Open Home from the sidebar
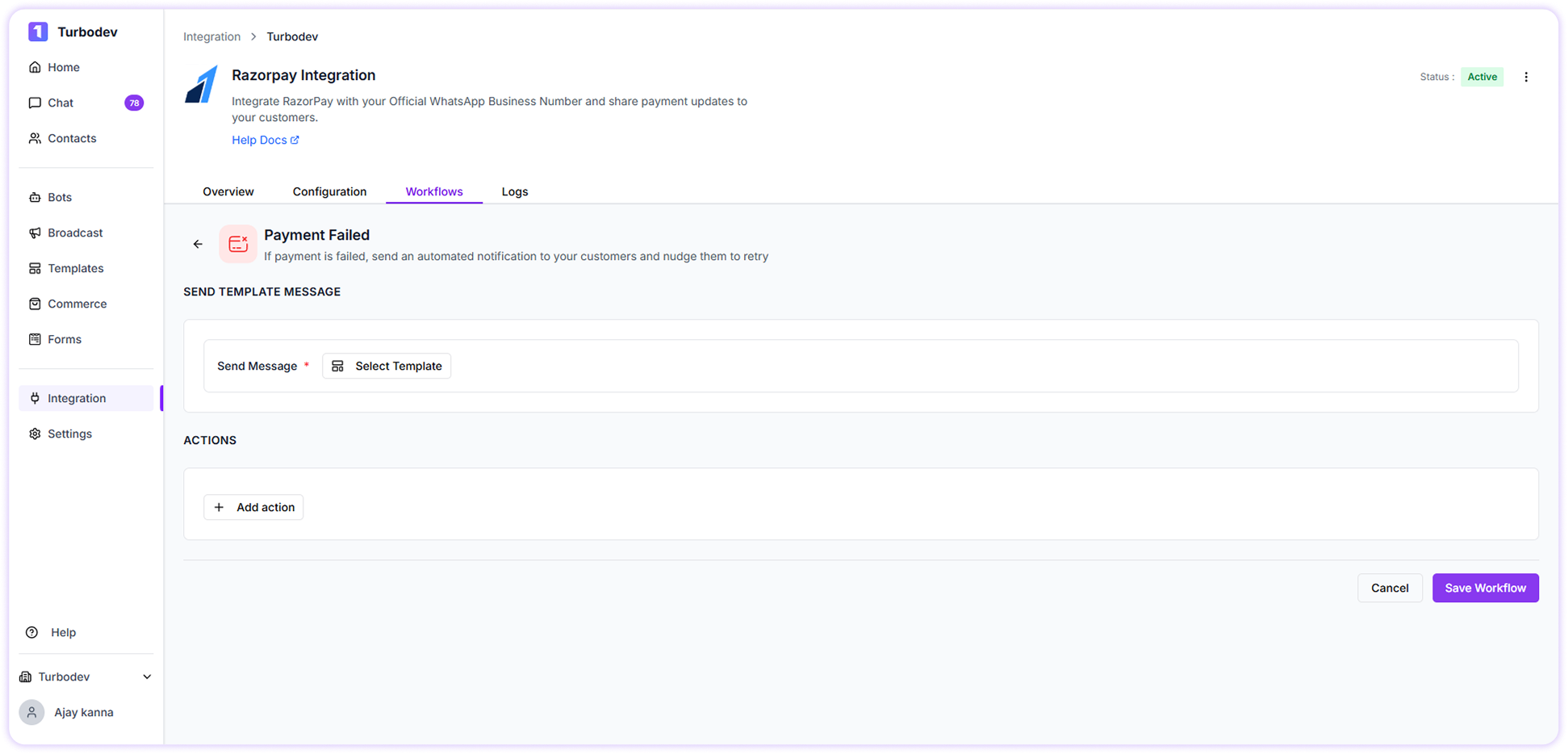 (54, 67)
